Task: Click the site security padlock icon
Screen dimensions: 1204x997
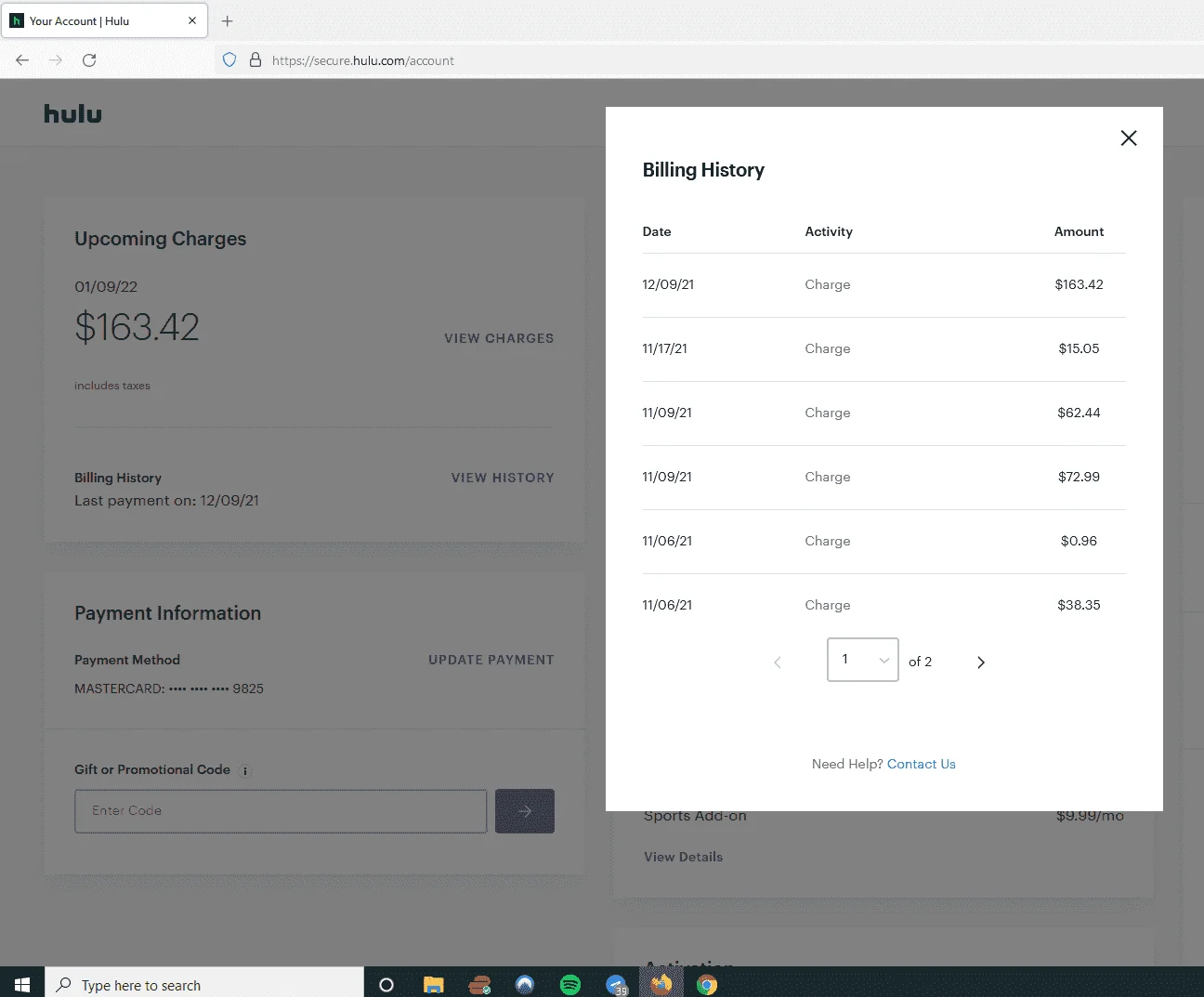Action: coord(255,60)
